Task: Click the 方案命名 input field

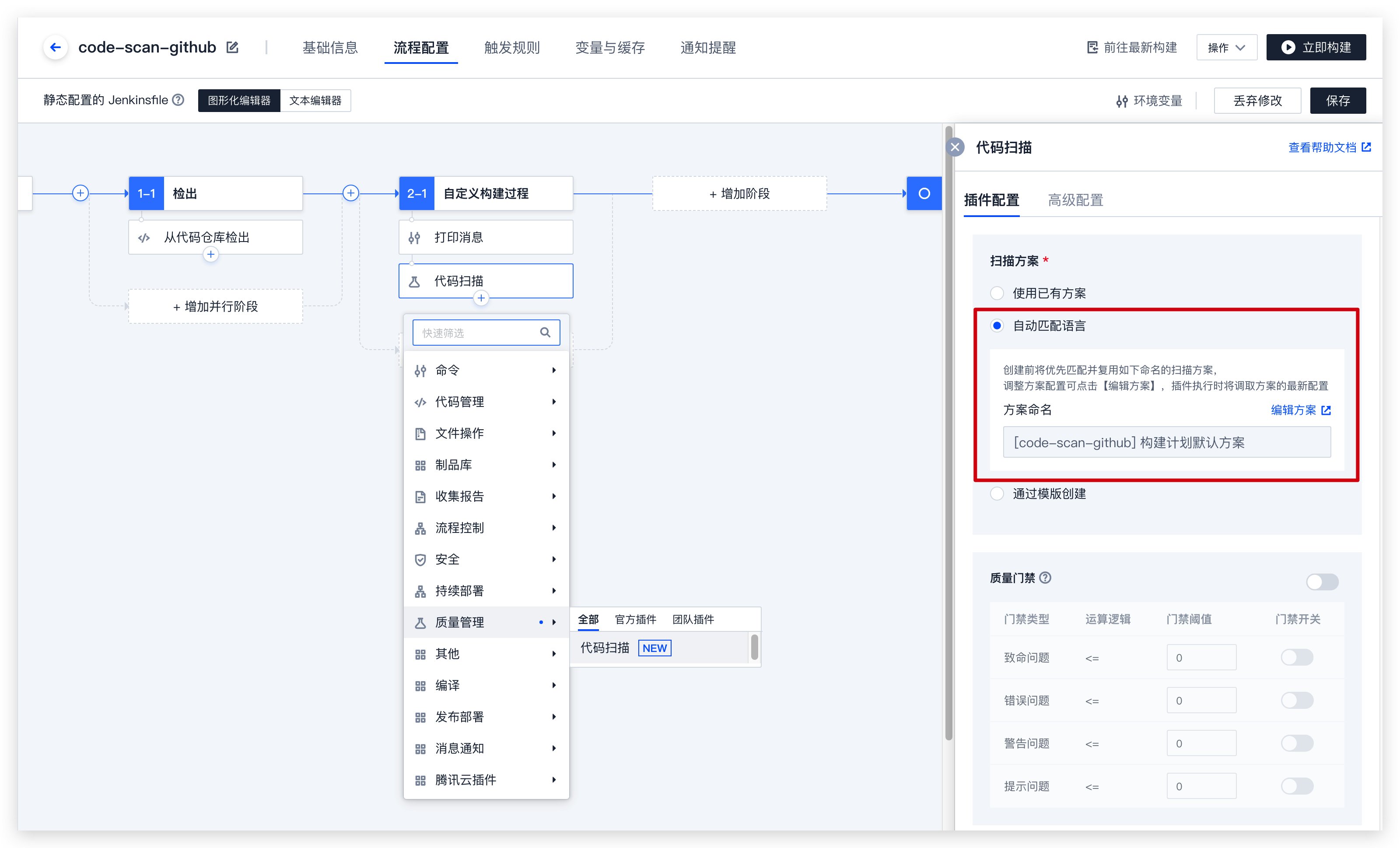Action: pyautogui.click(x=1167, y=442)
